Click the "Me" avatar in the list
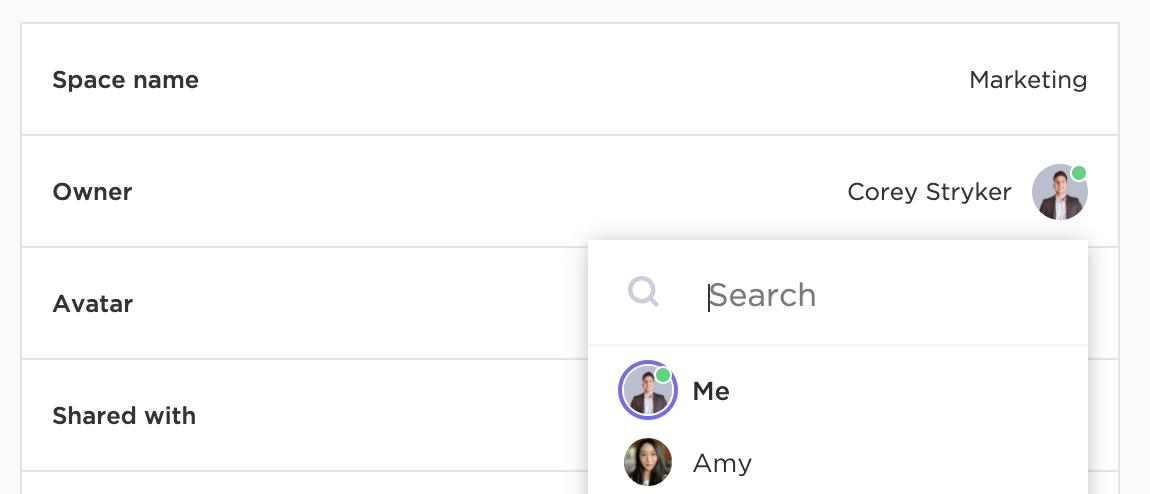 pyautogui.click(x=648, y=390)
